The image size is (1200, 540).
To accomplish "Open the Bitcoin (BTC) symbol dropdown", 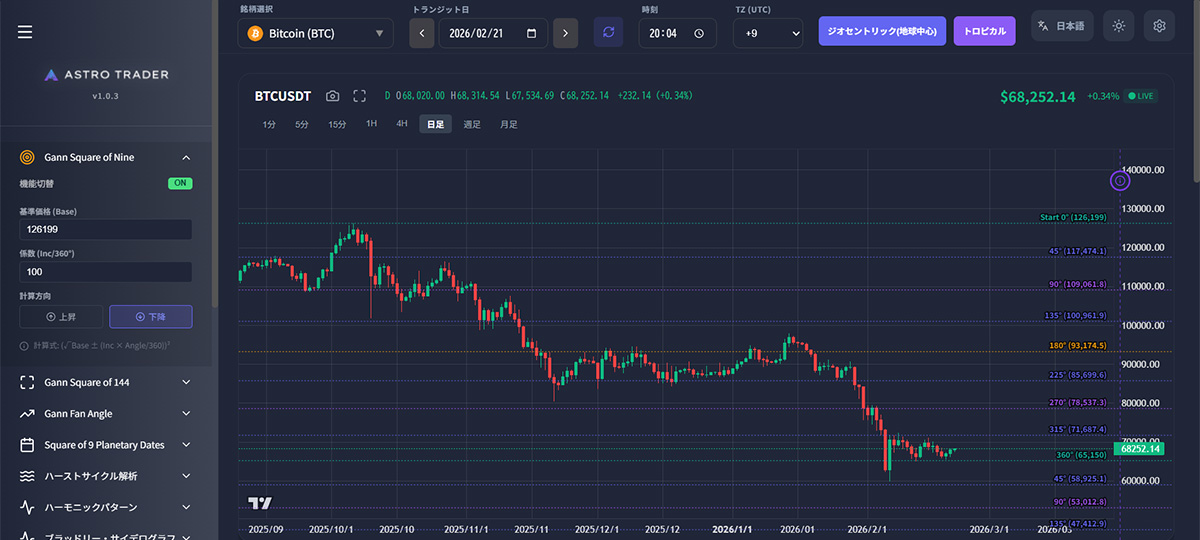I will pos(316,33).
